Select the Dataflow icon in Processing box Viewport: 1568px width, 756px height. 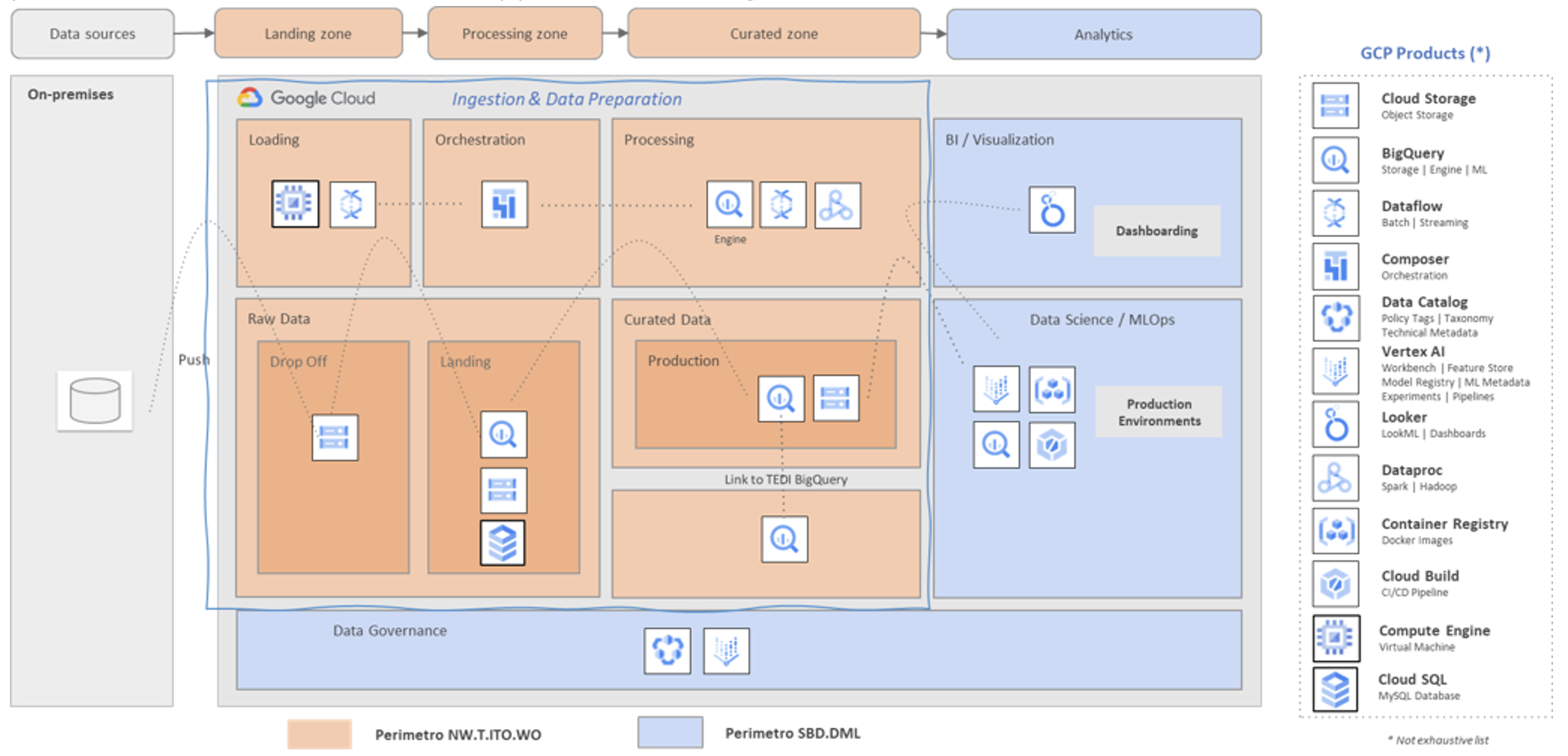coord(783,205)
